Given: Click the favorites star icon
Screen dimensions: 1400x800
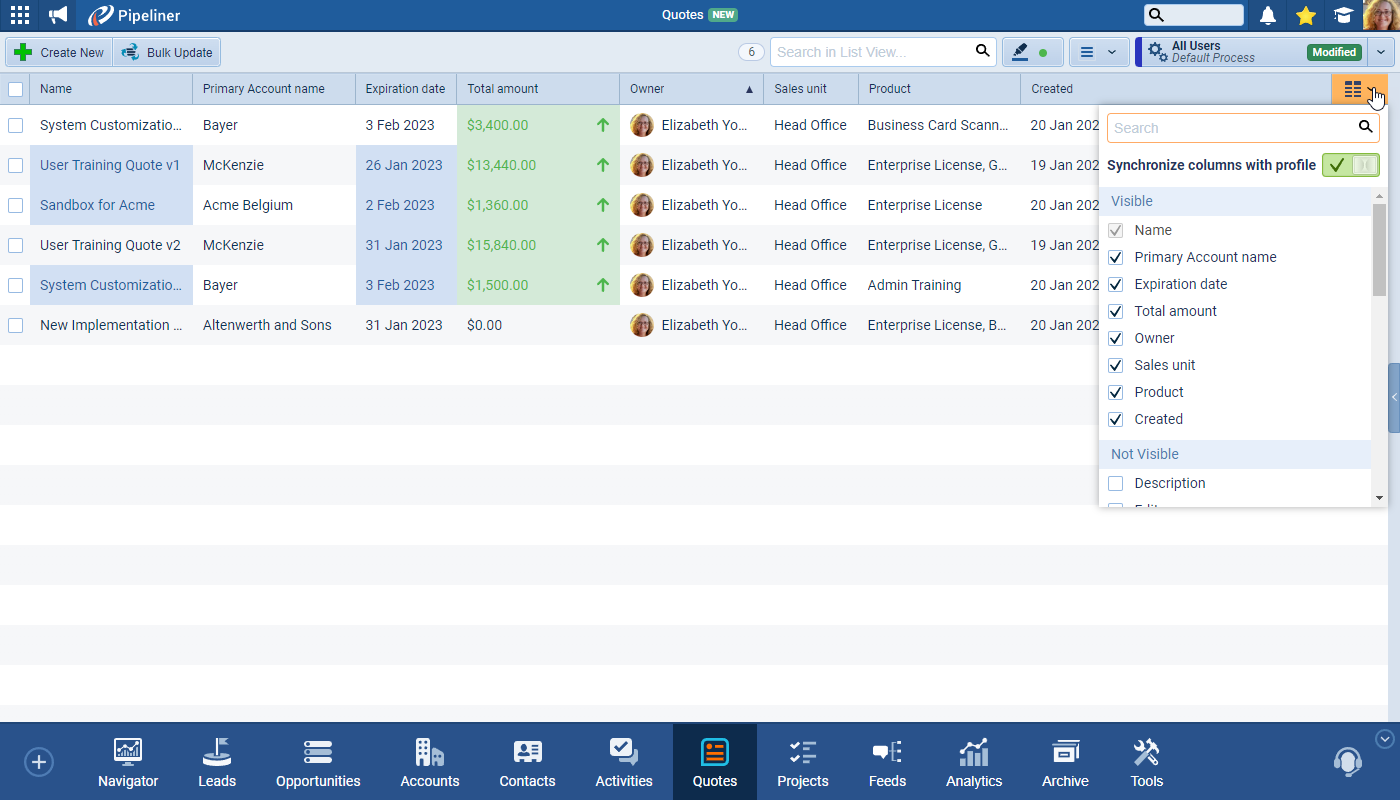Looking at the screenshot, I should pyautogui.click(x=1305, y=15).
